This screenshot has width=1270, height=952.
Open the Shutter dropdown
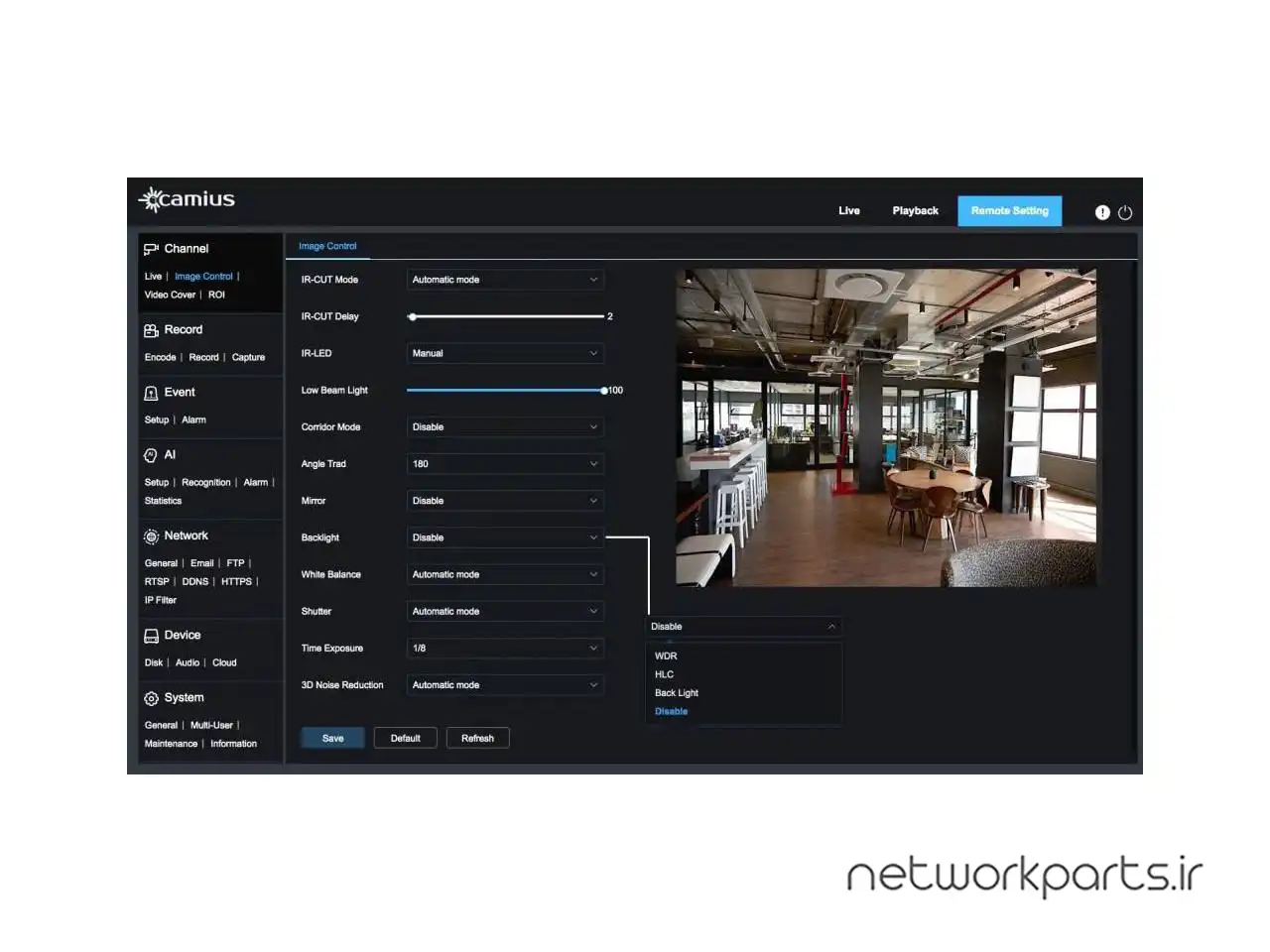[x=505, y=612]
